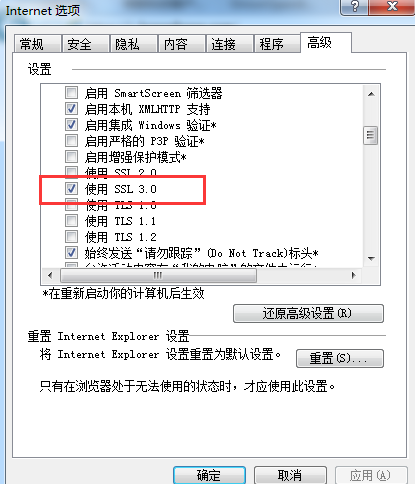
Task: Uncheck the 使用 SSL 3.0 checkbox
Action: click(71, 189)
